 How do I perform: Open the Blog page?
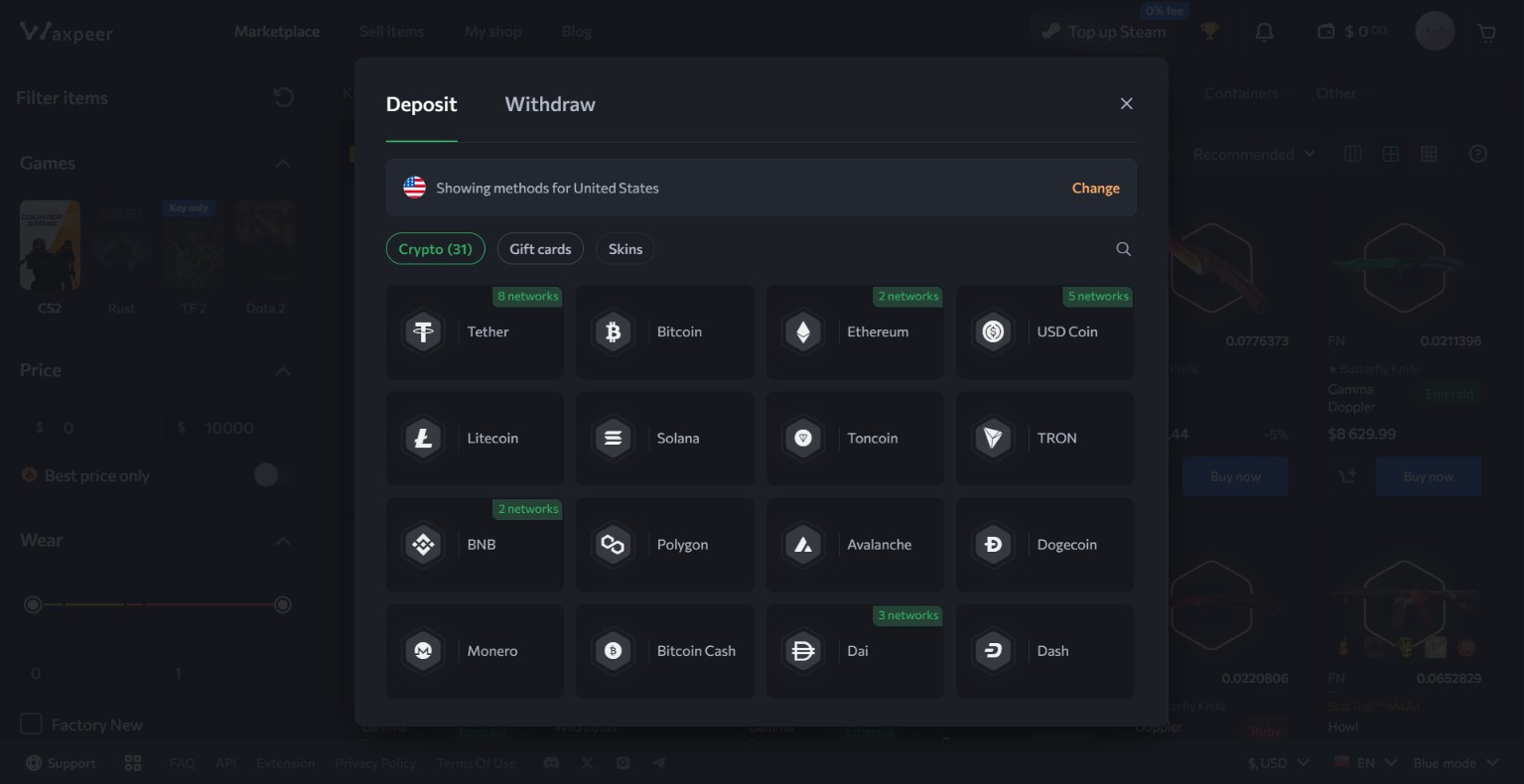577,32
